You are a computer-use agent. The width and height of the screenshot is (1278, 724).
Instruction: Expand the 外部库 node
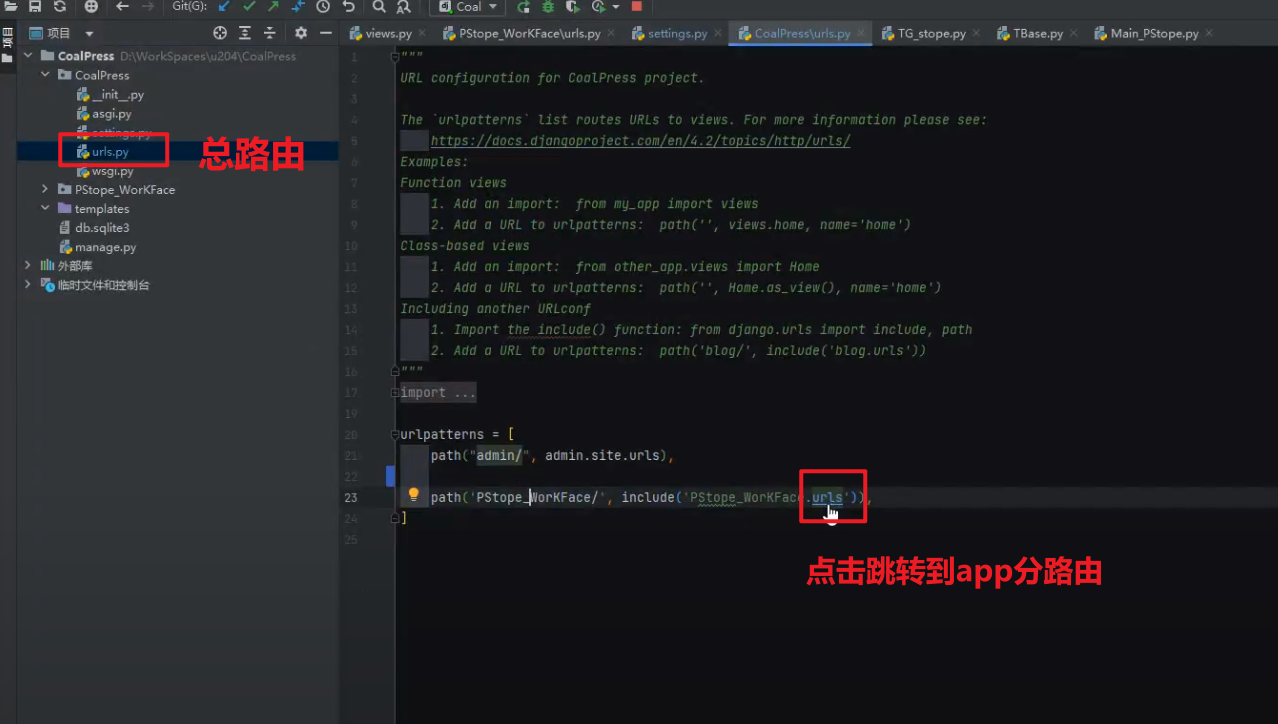coord(29,265)
